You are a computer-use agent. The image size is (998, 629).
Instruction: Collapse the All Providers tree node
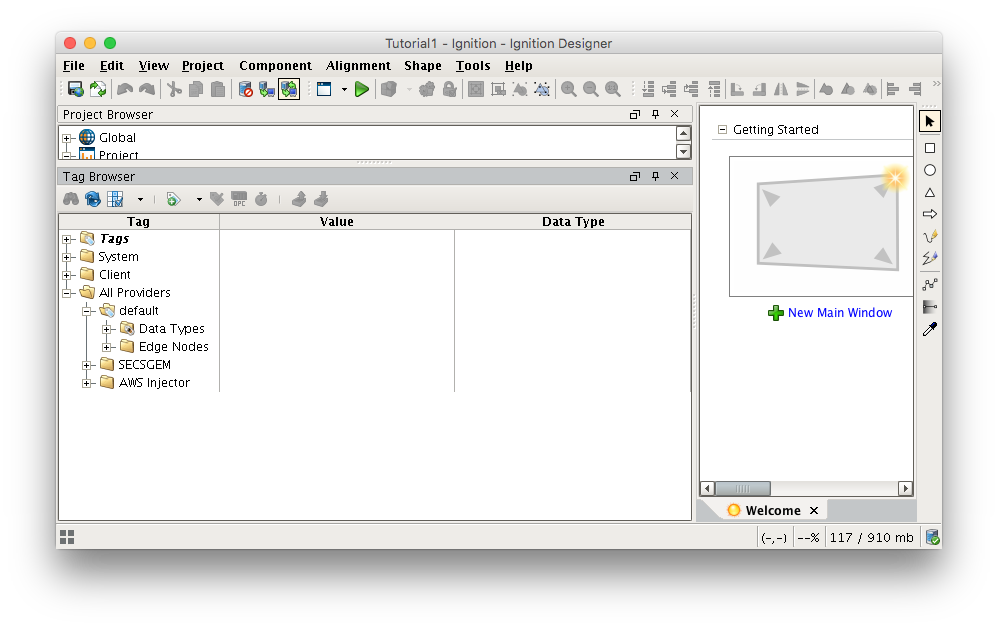click(68, 293)
